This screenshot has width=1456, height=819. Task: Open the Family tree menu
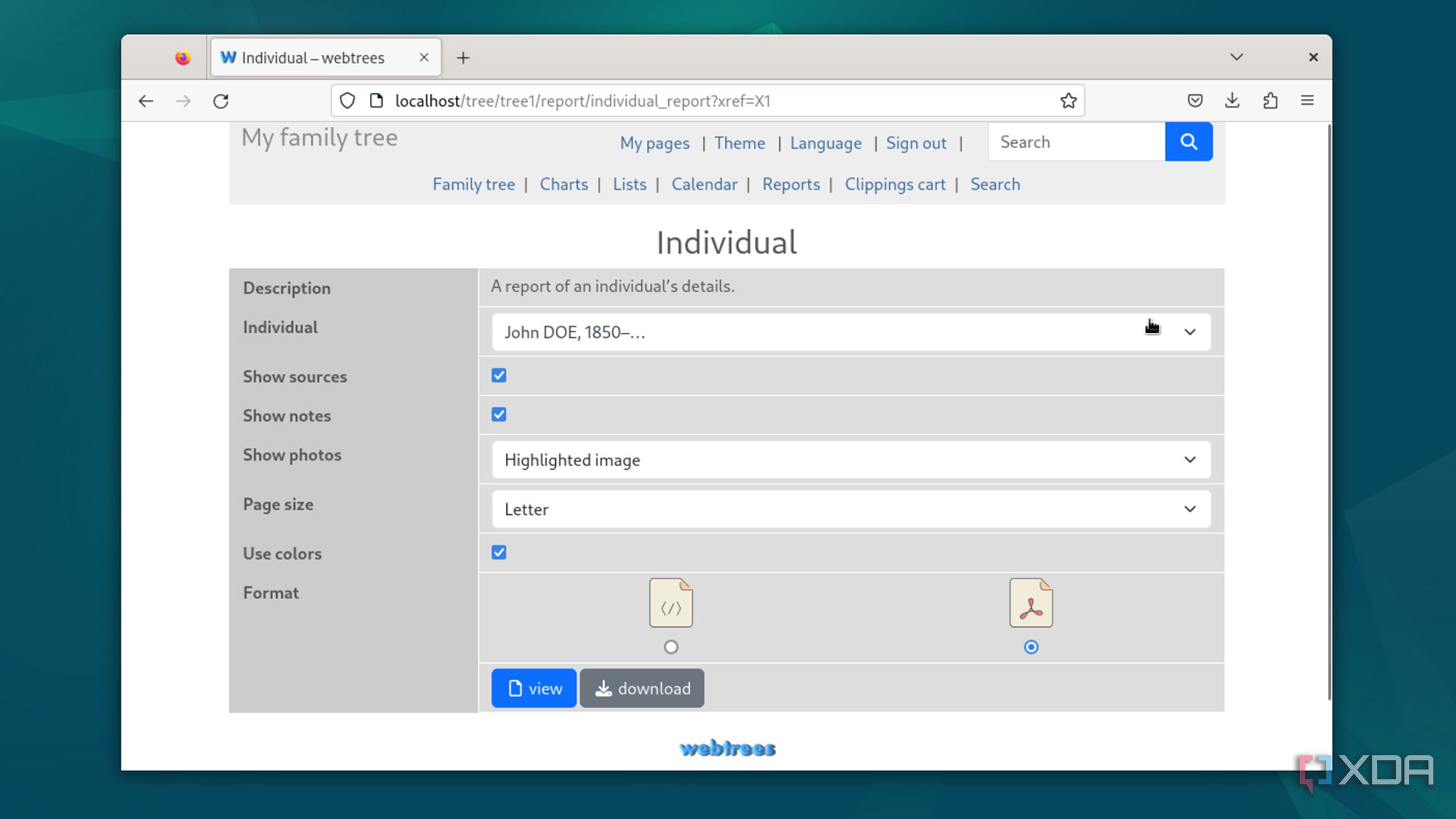point(473,185)
